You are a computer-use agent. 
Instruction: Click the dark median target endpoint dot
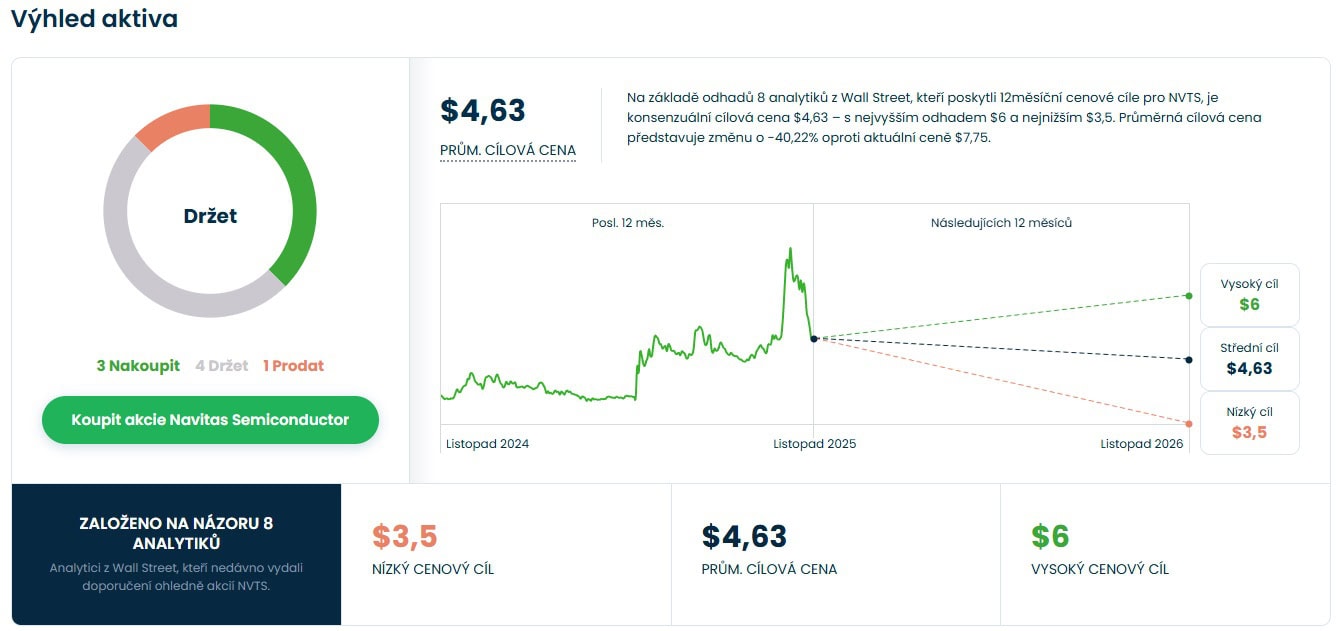point(1188,360)
